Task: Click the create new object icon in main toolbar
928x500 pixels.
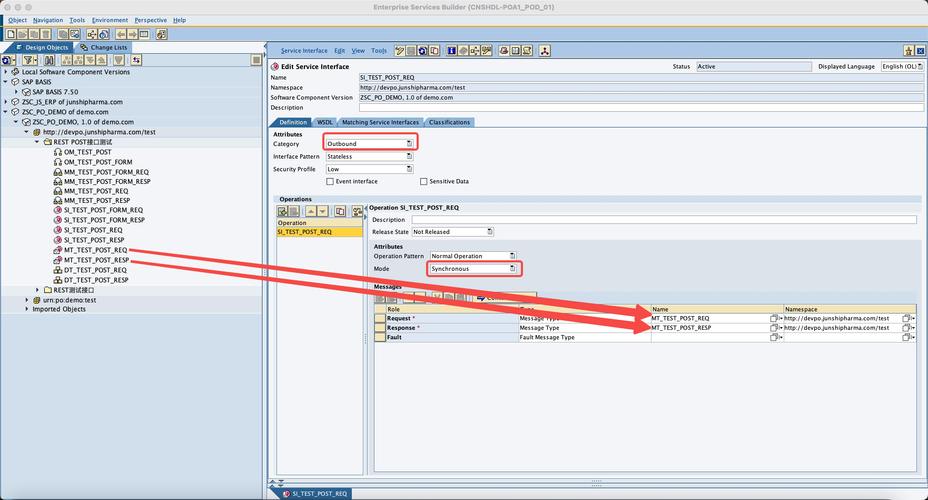Action: pyautogui.click(x=10, y=34)
